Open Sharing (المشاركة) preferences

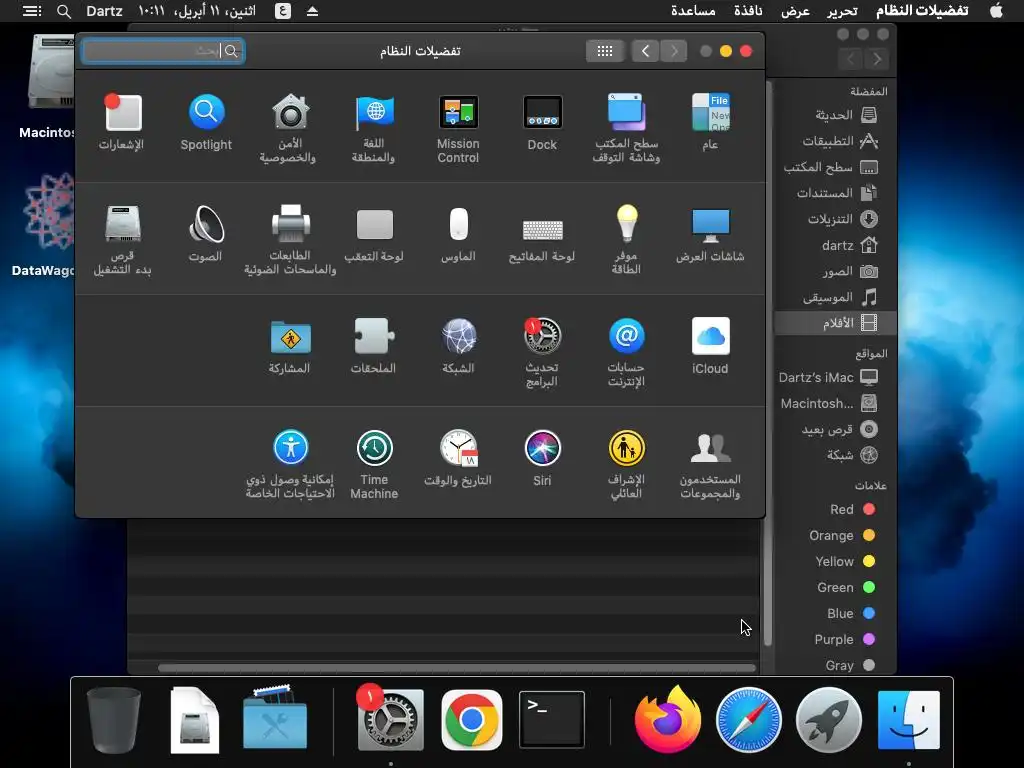point(290,347)
